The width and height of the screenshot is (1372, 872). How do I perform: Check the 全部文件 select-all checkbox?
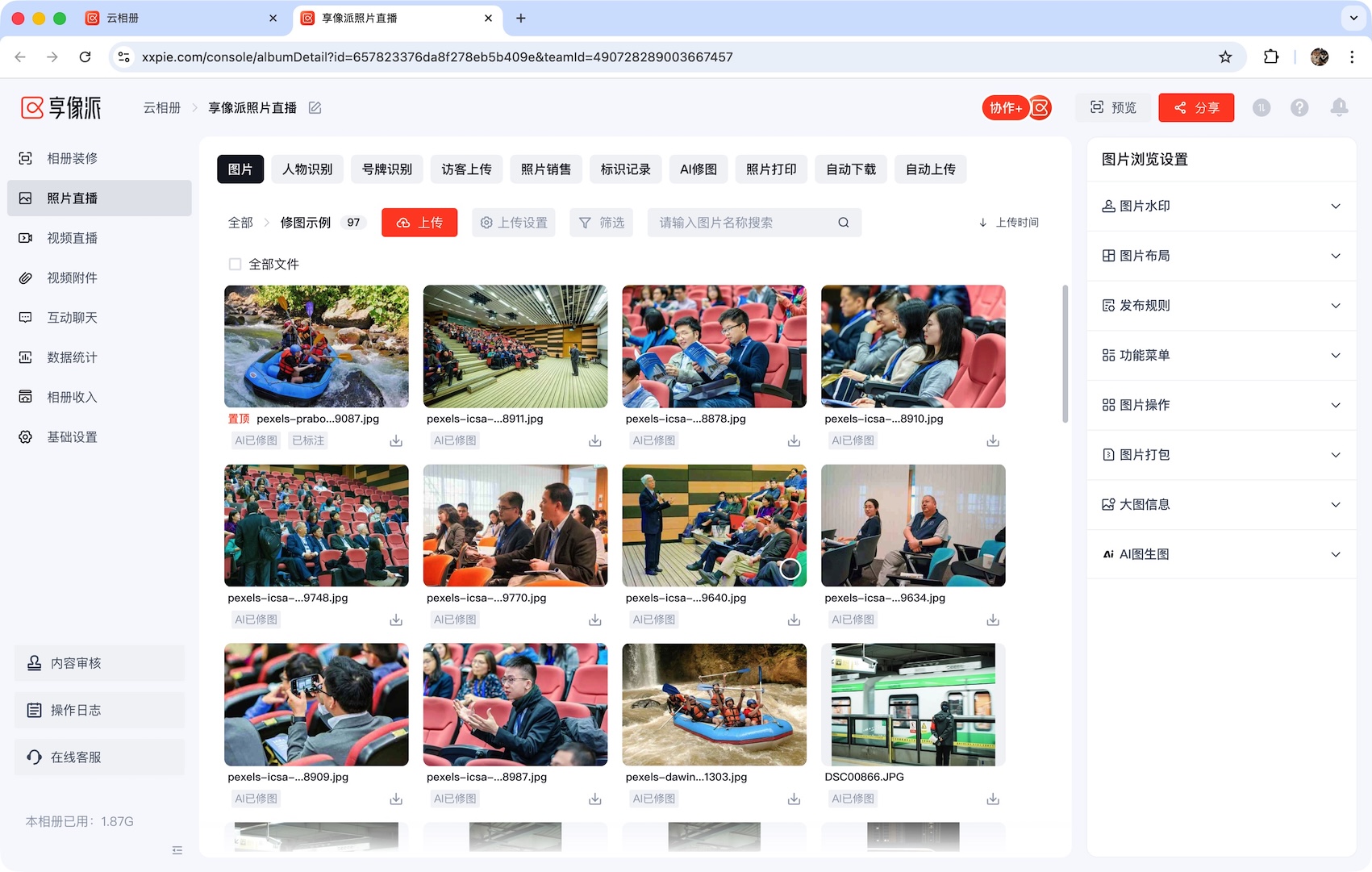point(236,265)
